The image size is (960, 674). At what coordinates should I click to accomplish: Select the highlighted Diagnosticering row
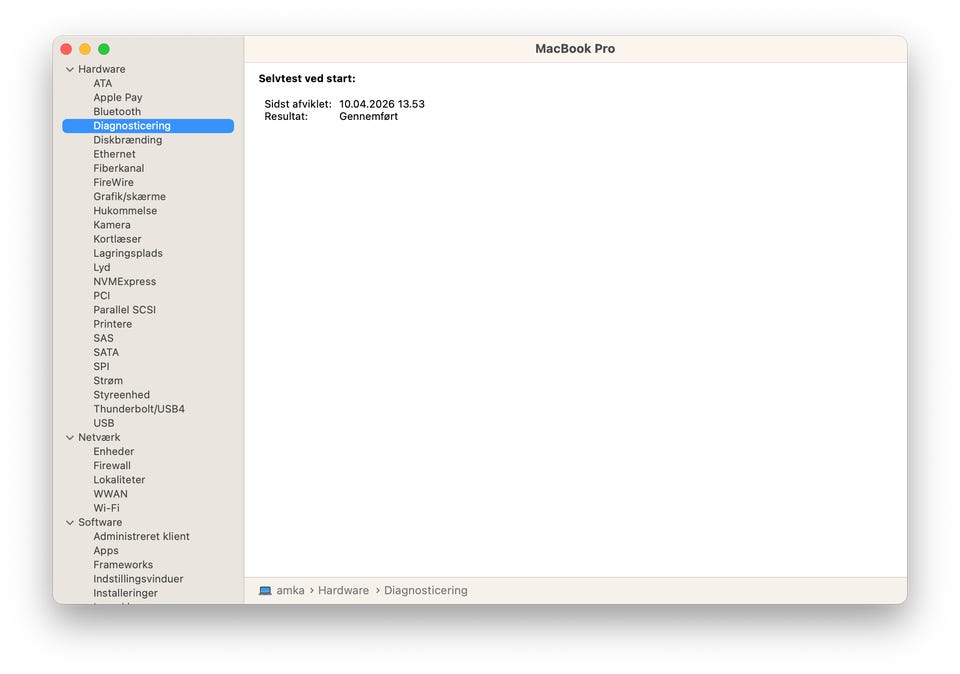(x=148, y=125)
